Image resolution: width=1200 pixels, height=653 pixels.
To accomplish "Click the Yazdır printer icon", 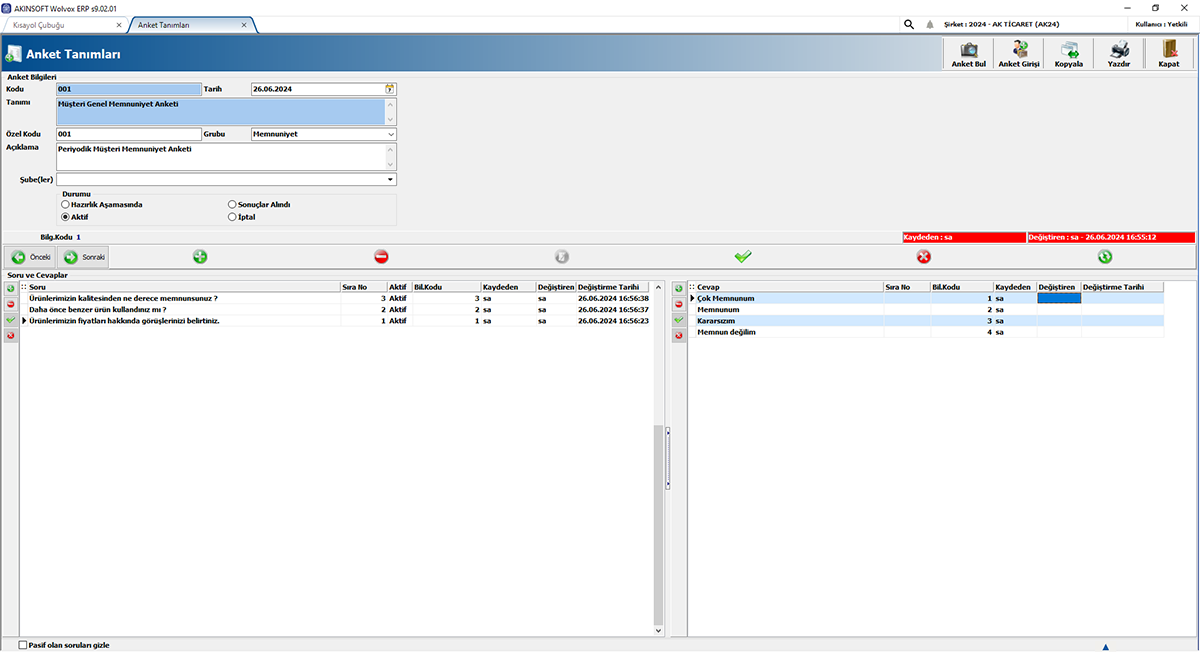I will click(1117, 48).
